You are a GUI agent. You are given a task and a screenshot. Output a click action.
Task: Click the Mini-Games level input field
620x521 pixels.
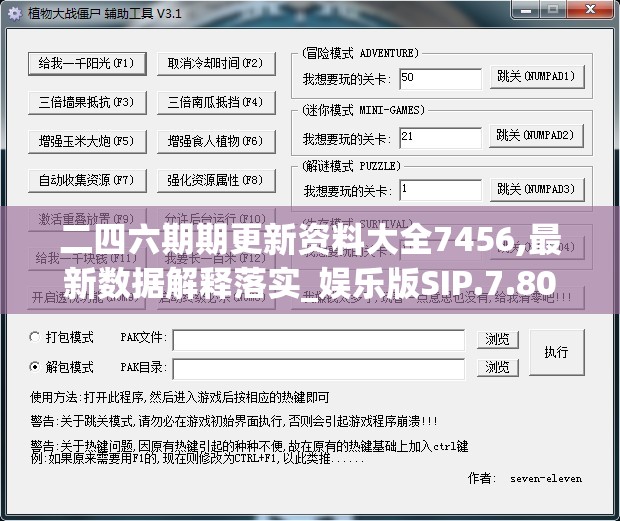tap(440, 138)
